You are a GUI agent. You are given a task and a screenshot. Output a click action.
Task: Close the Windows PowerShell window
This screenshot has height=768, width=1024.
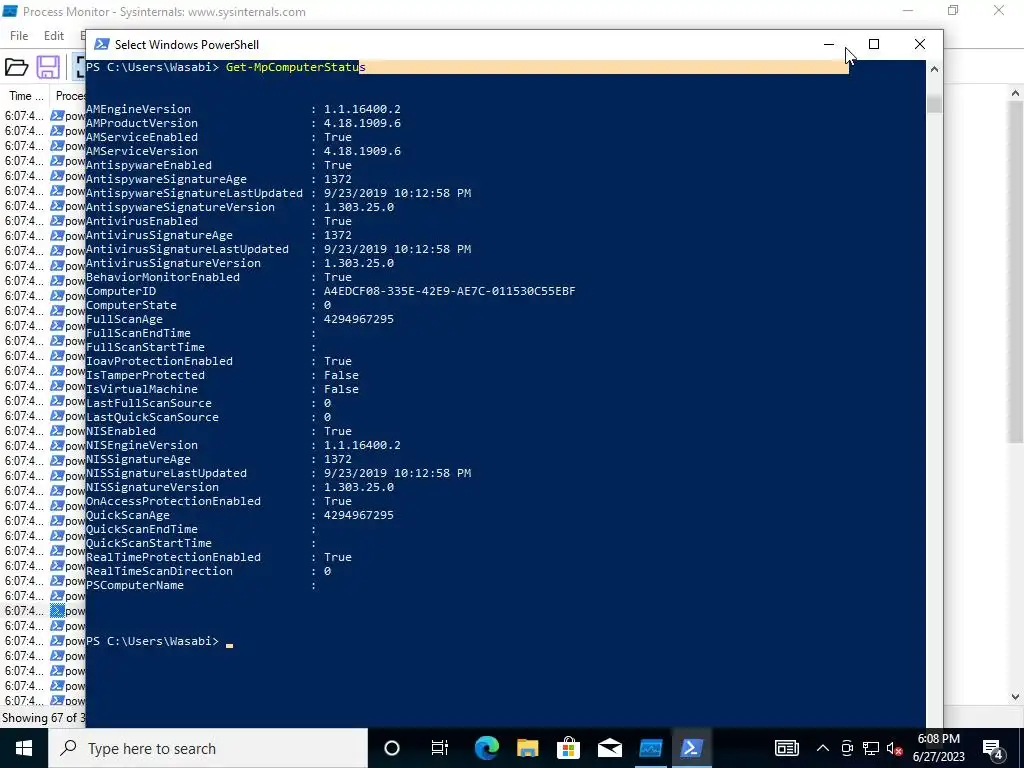coord(920,44)
